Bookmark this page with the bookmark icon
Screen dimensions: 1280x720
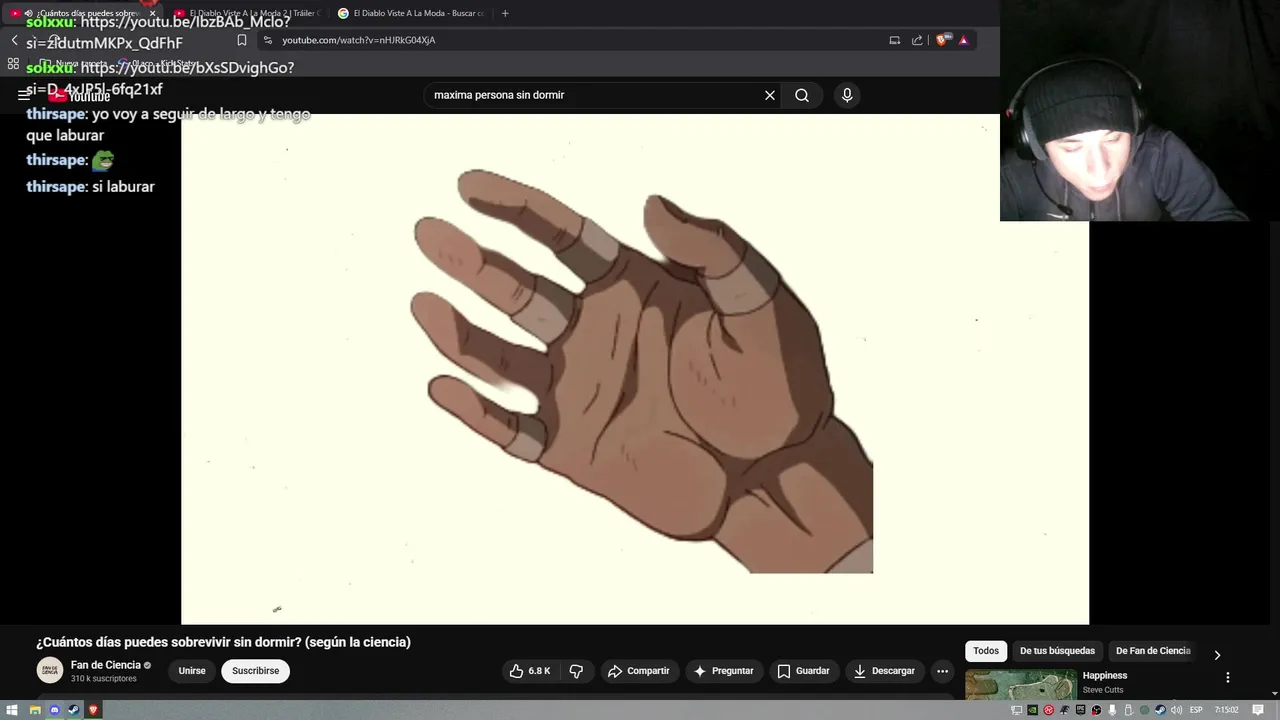pos(241,40)
